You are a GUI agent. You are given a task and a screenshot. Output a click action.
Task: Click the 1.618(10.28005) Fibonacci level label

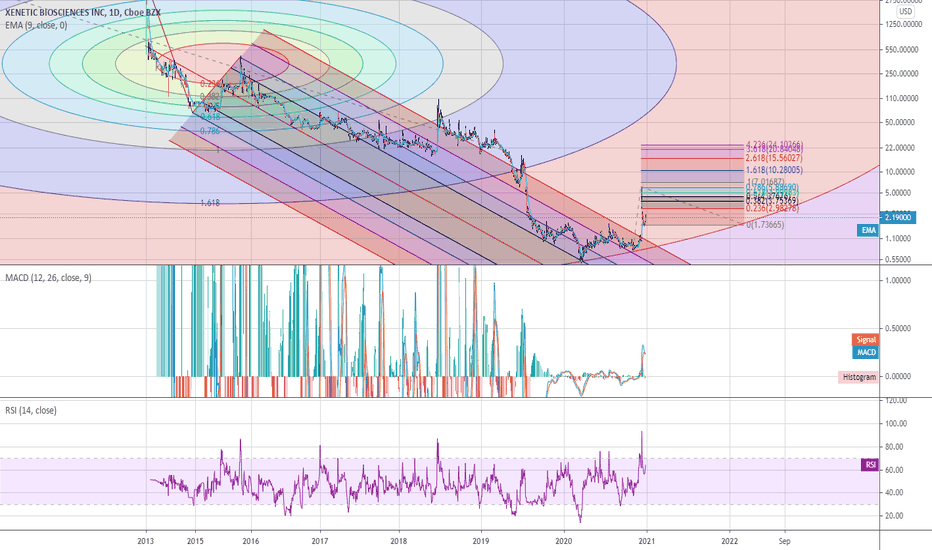tap(774, 170)
